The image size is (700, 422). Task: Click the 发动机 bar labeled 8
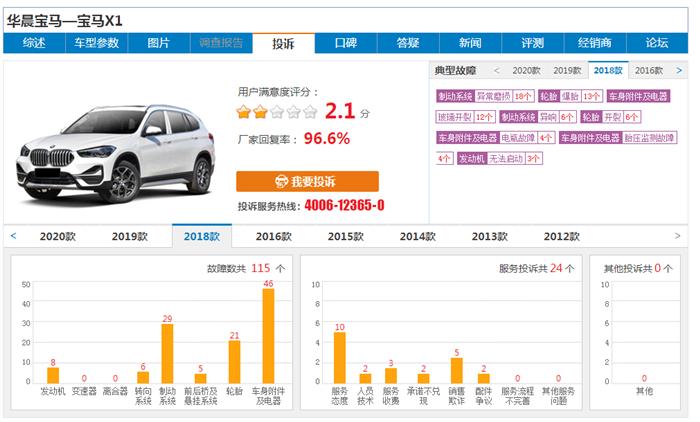(x=53, y=375)
